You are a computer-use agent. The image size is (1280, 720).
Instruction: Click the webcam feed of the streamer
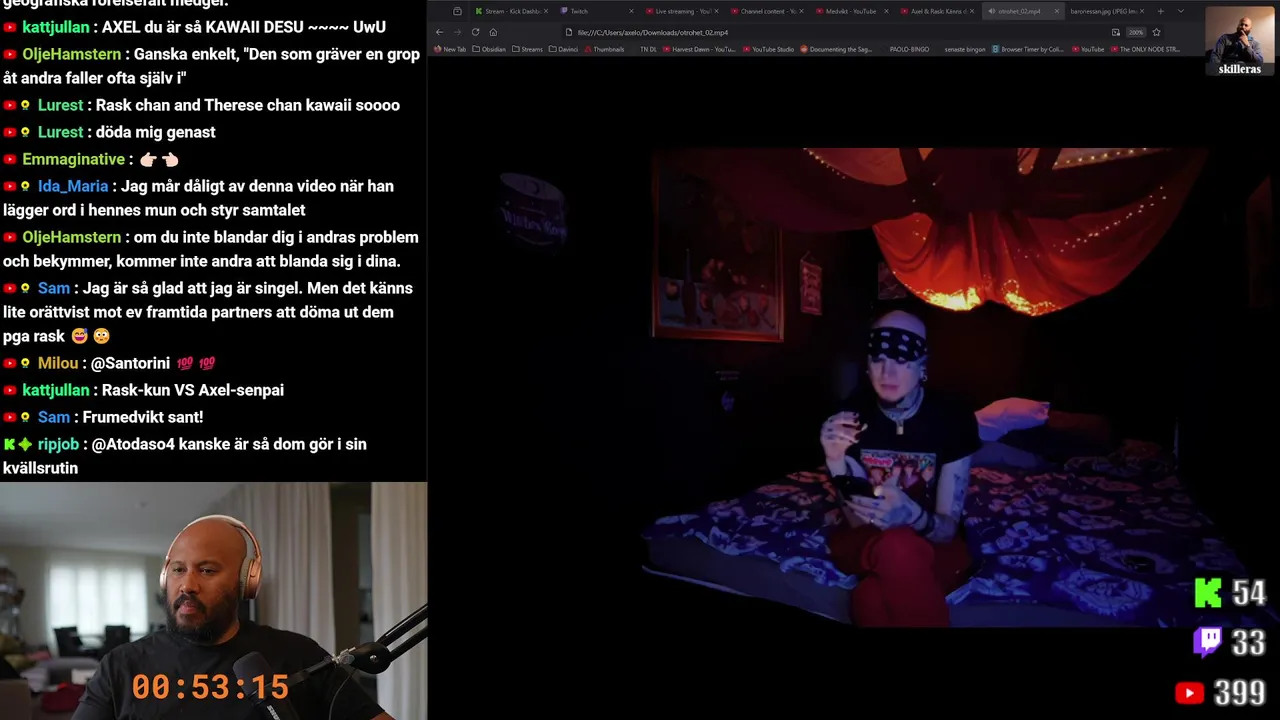pyautogui.click(x=213, y=601)
